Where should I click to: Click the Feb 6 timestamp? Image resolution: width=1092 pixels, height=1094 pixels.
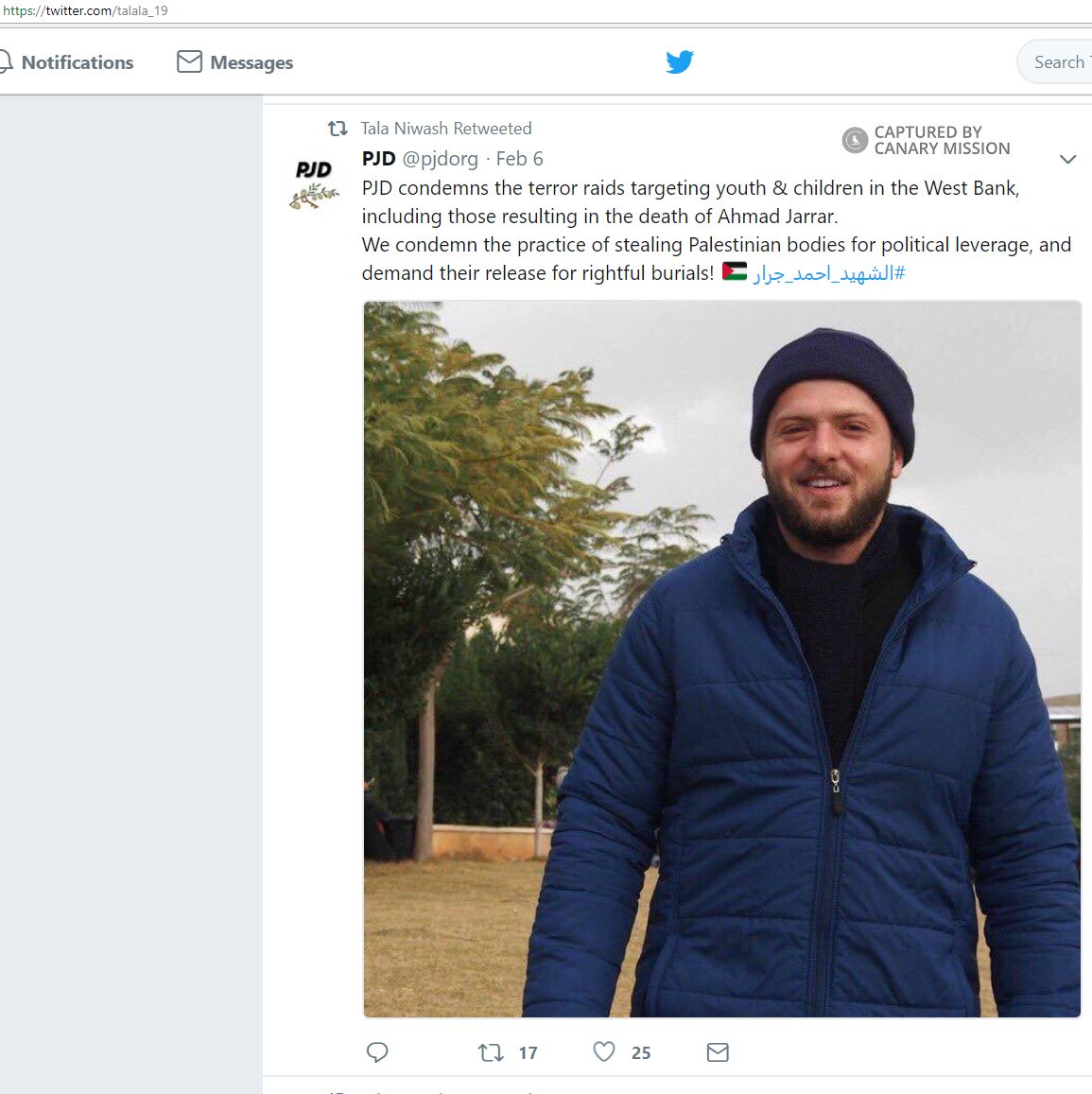coord(519,159)
